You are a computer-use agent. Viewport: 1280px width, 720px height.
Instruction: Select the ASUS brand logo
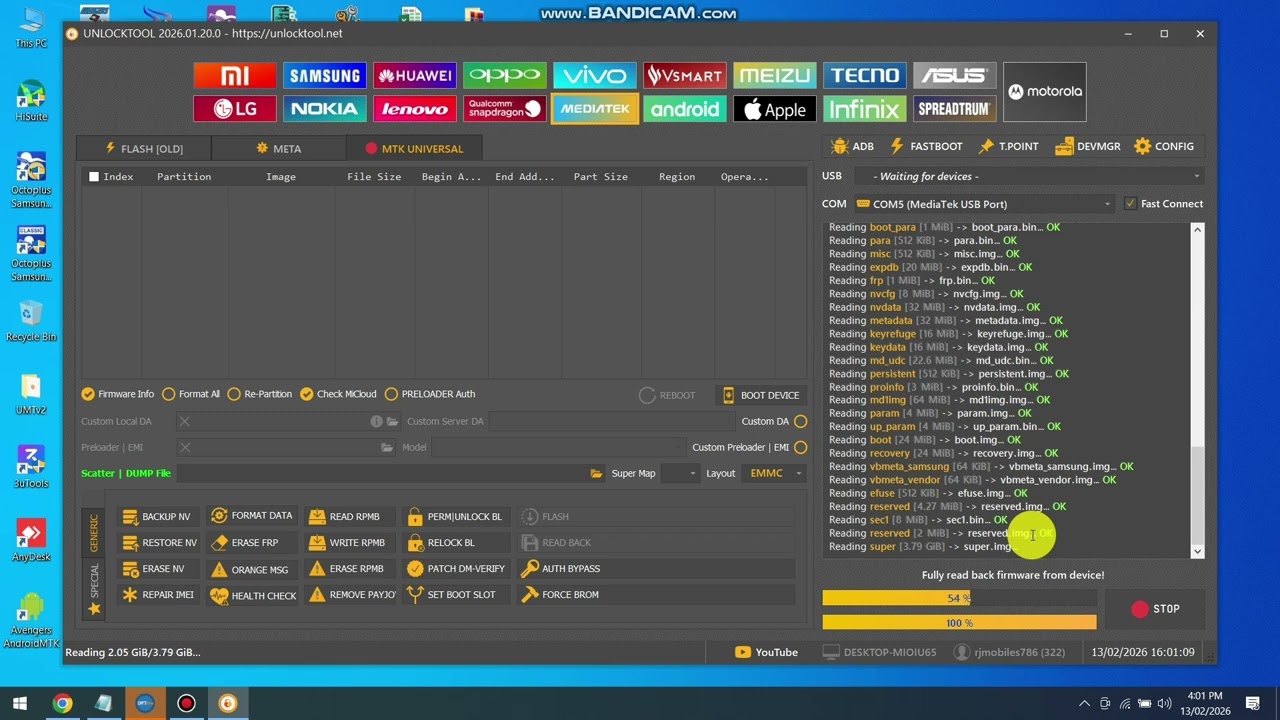[x=954, y=76]
